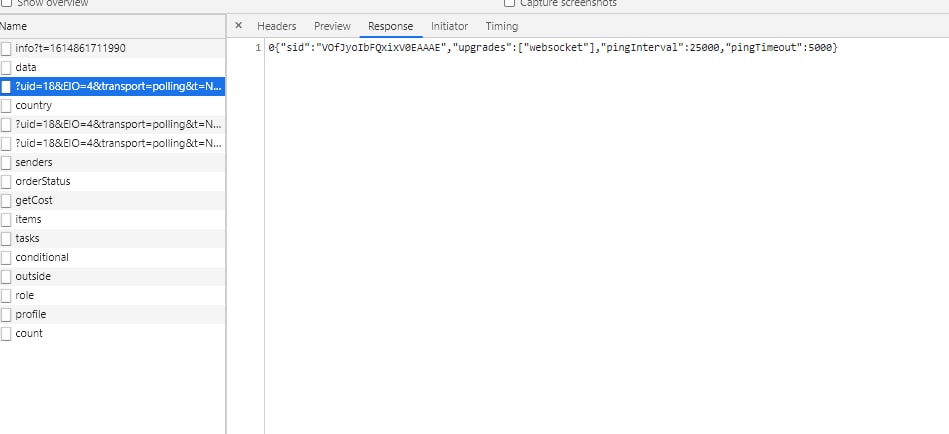This screenshot has width=949, height=434.
Task: Click the file icon beside country request
Action: point(6,106)
